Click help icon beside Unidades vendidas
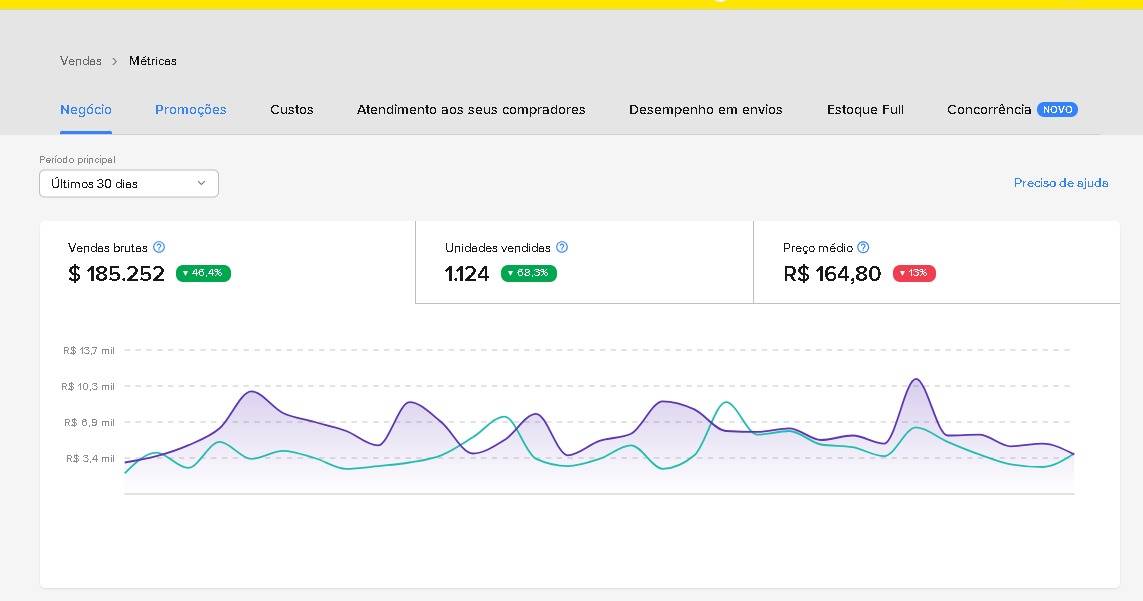 (562, 247)
